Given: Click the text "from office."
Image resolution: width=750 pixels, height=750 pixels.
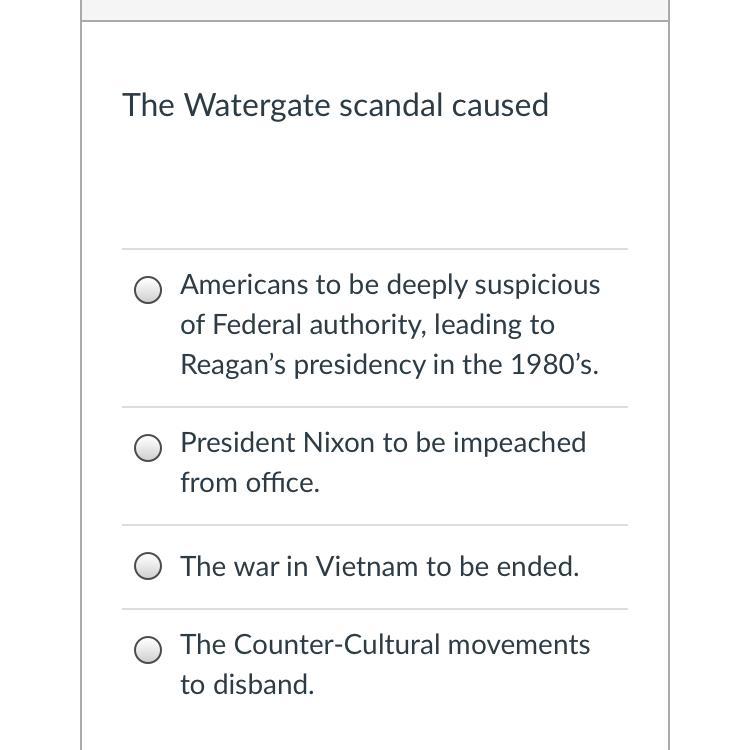Looking at the screenshot, I should click(x=250, y=483).
